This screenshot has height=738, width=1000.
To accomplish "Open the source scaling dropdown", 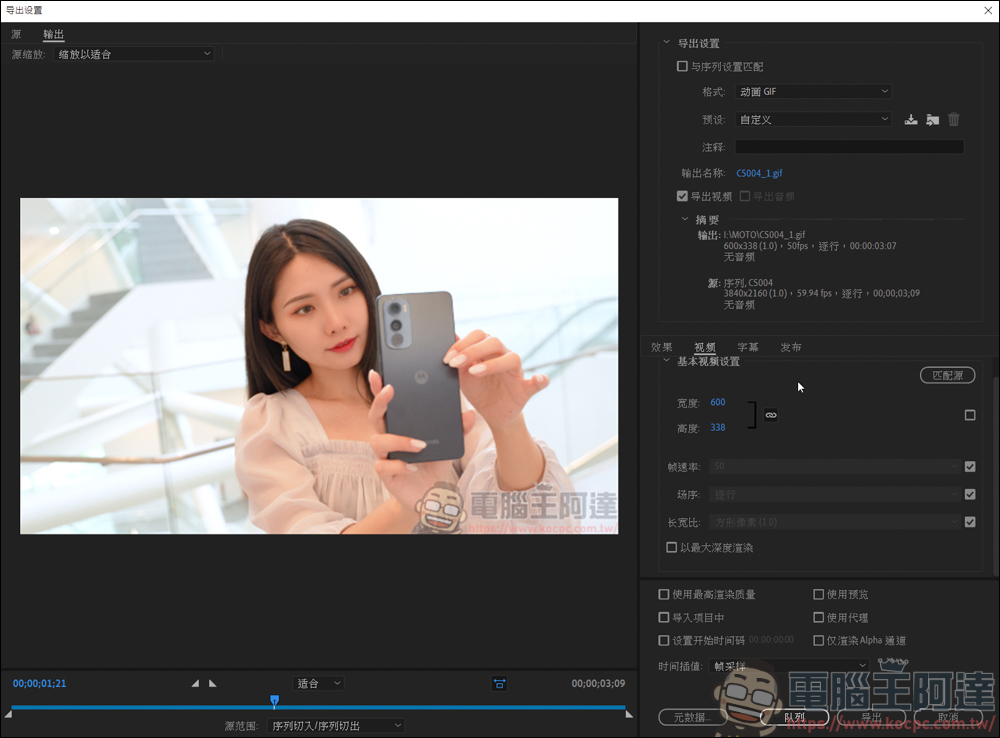I will 133,54.
